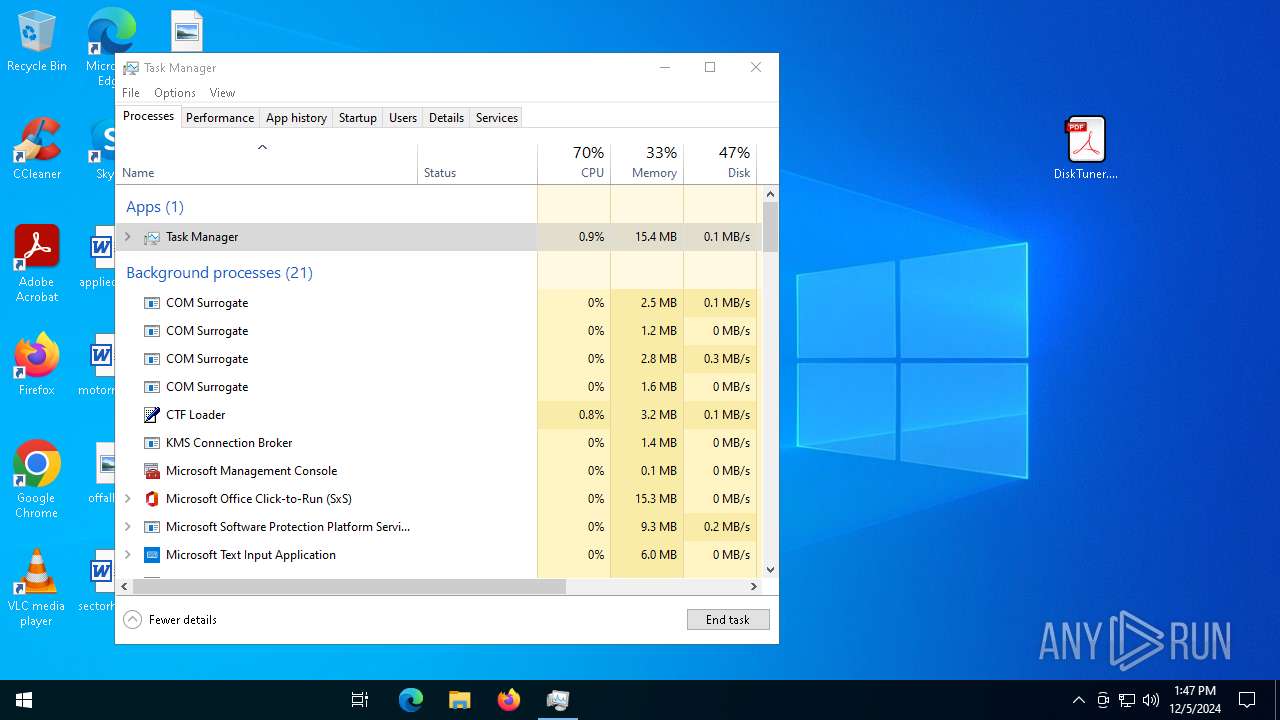The width and height of the screenshot is (1280, 720).
Task: Launch Firefox from the taskbar
Action: [x=509, y=700]
